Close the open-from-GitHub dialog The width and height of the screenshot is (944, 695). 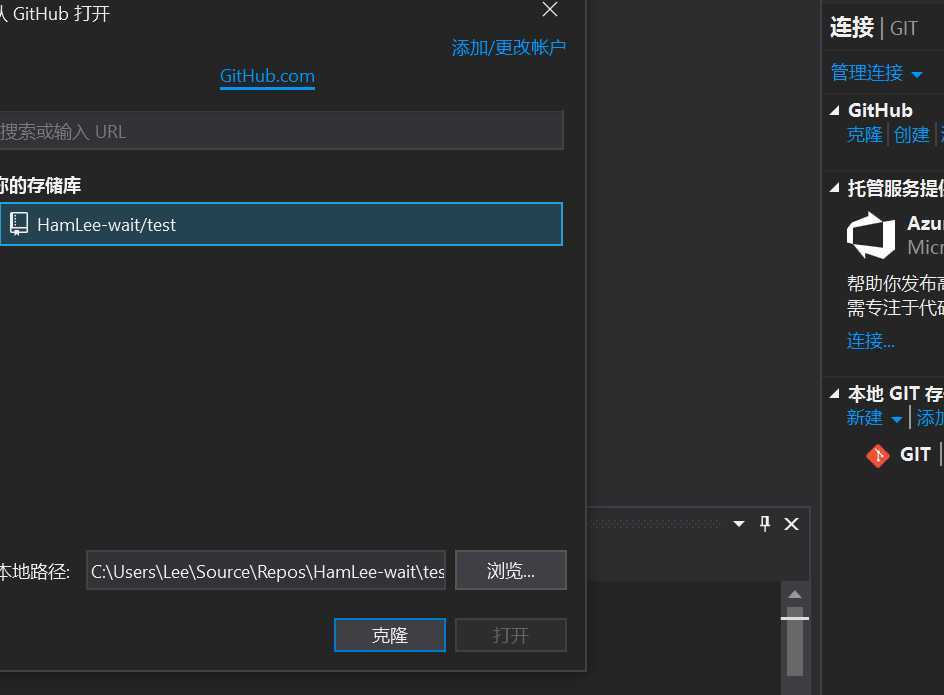(550, 9)
